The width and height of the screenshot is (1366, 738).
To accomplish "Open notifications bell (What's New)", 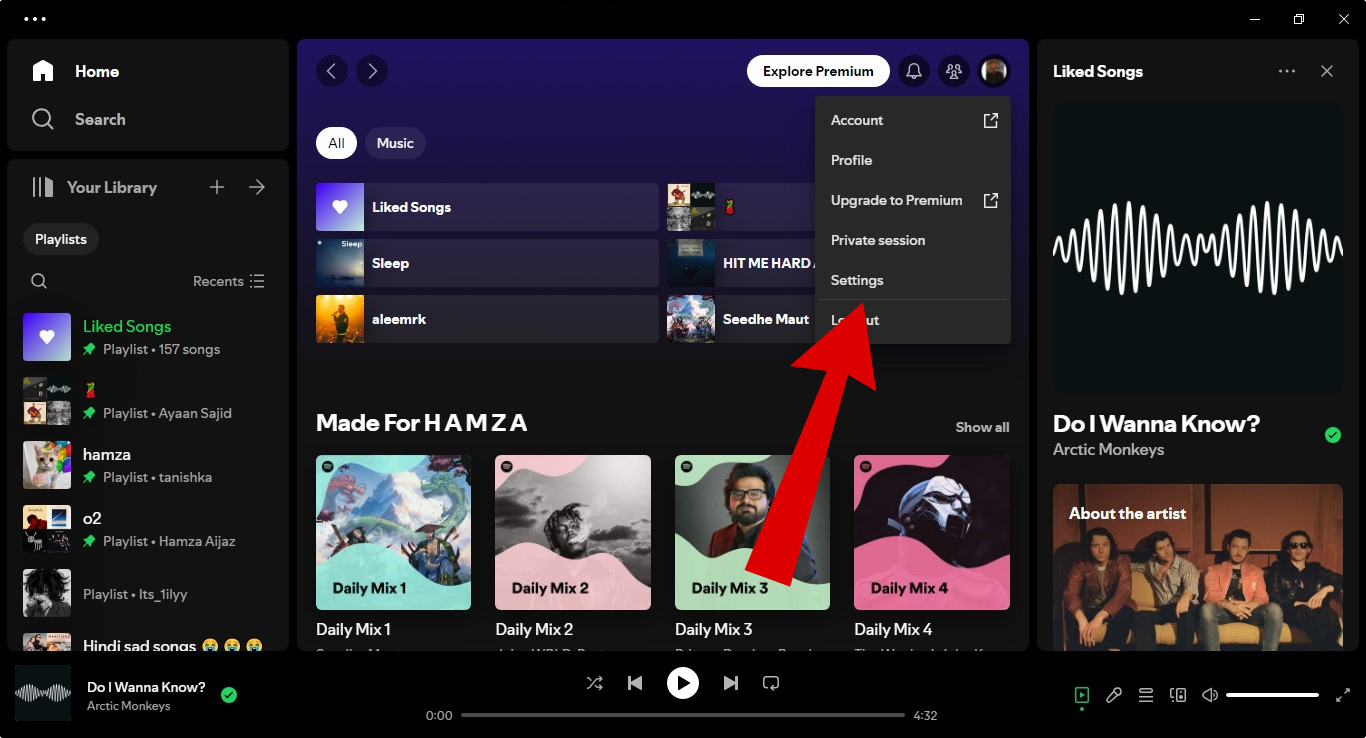I will coord(914,71).
